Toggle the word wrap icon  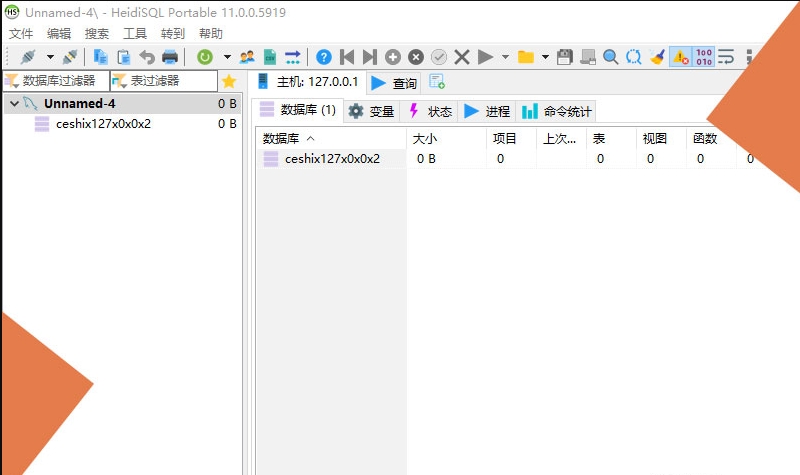point(726,57)
